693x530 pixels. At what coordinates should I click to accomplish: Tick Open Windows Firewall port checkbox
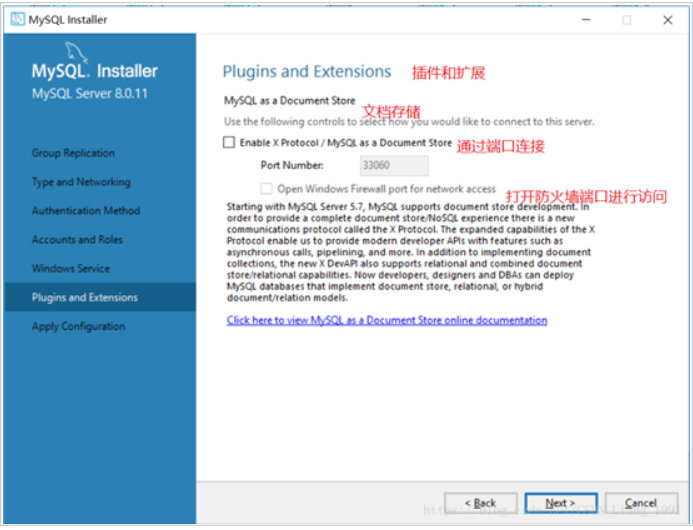click(266, 189)
